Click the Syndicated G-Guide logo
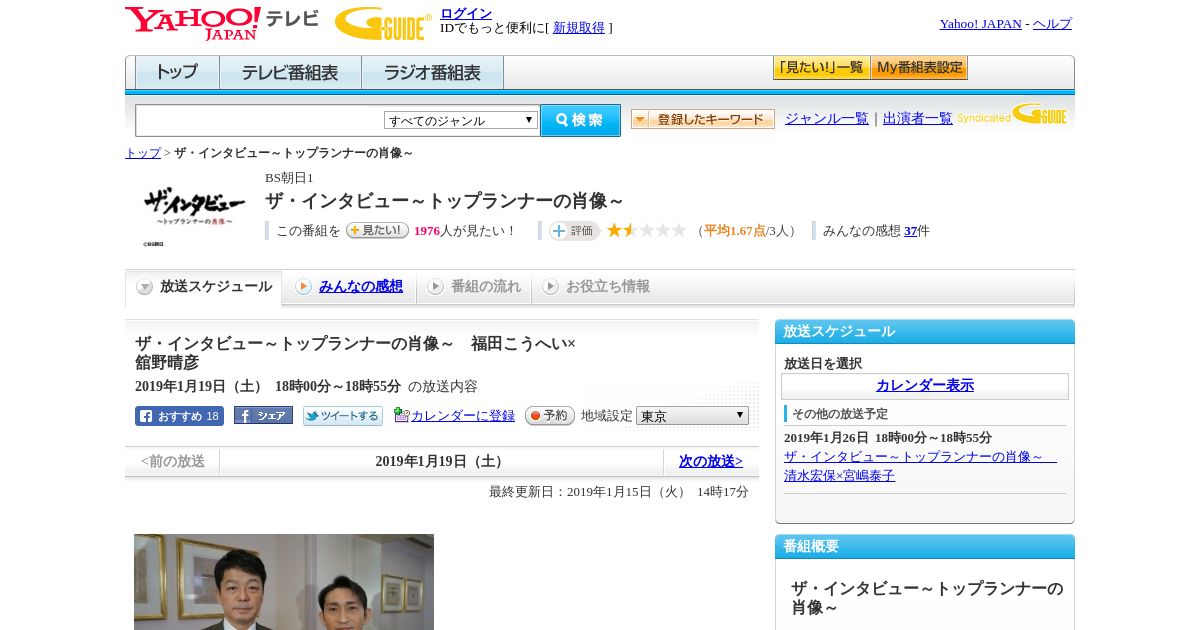1200x630 pixels. 1011,114
